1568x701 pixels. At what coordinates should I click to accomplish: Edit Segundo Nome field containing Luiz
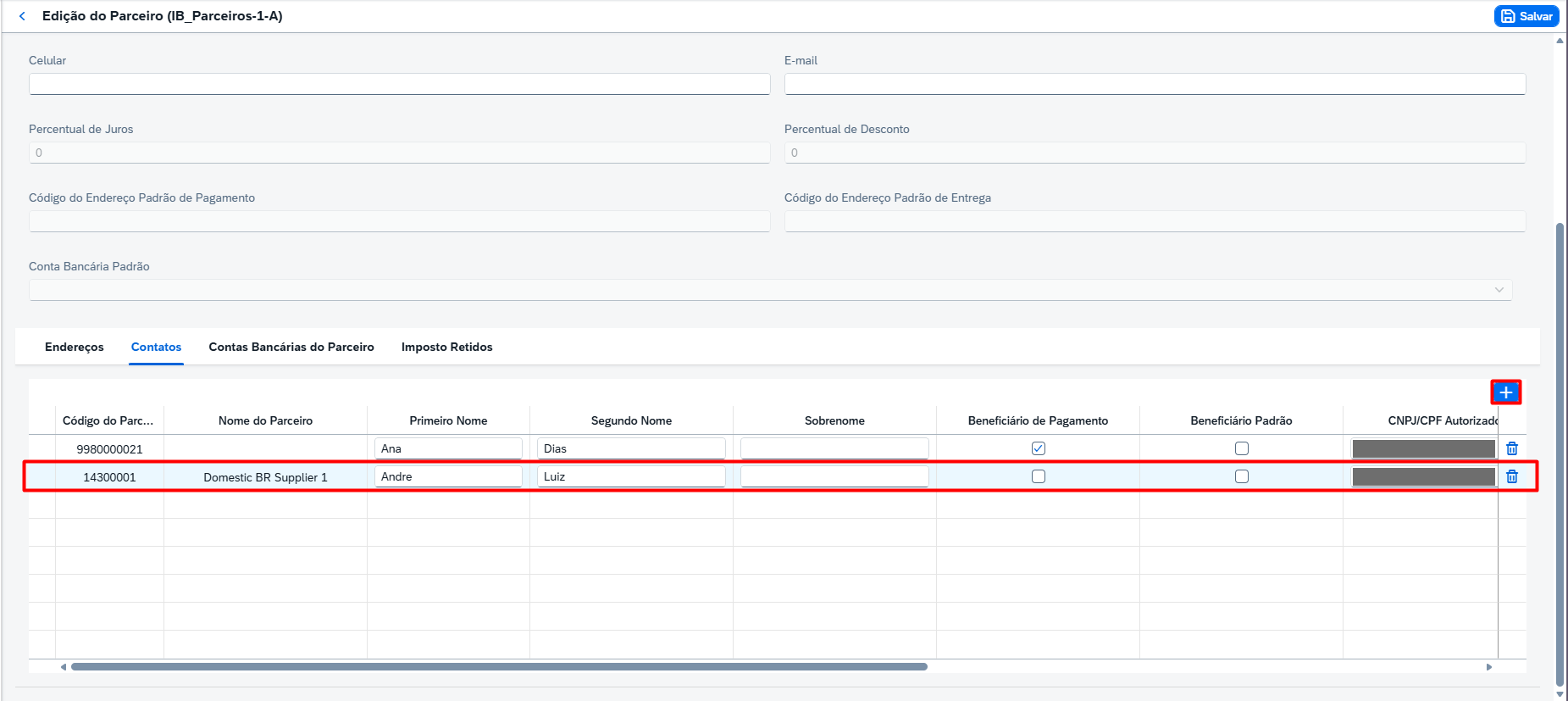tap(631, 476)
